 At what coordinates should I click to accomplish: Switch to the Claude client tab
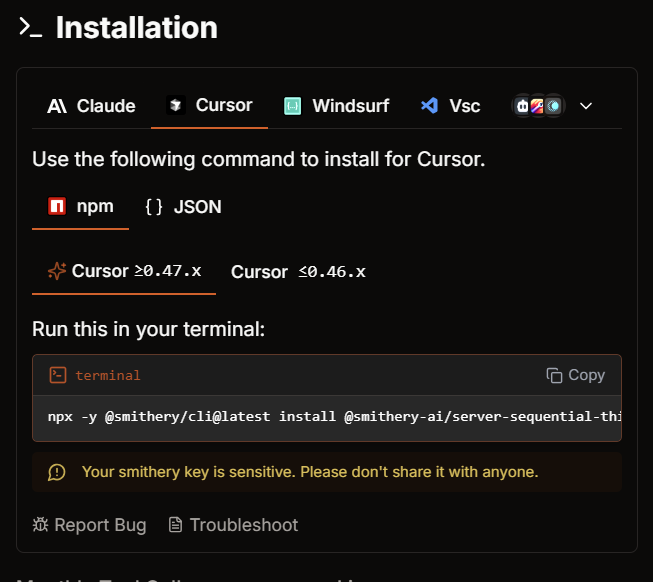[91, 106]
